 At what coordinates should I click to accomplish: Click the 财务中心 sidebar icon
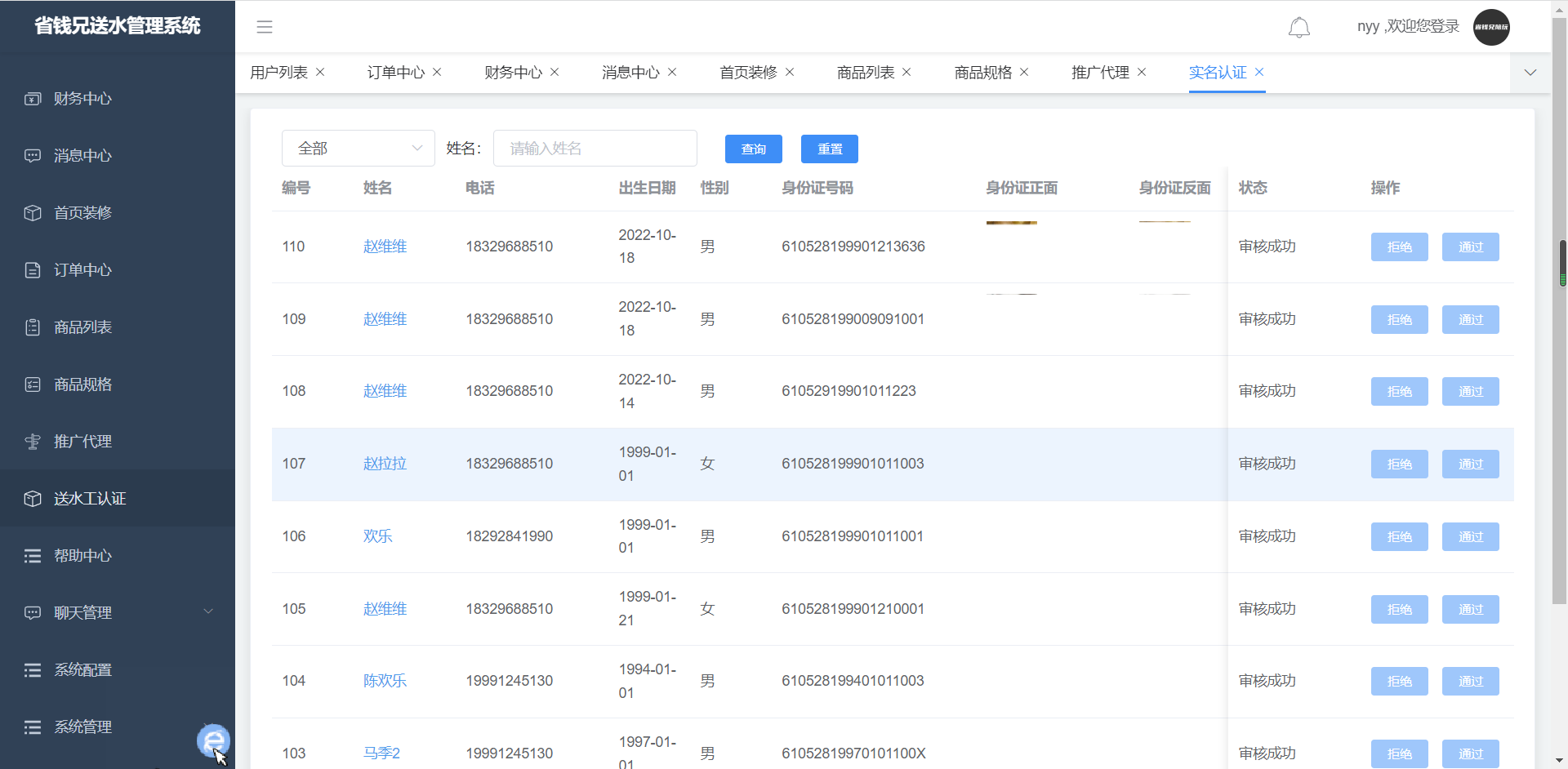click(33, 99)
